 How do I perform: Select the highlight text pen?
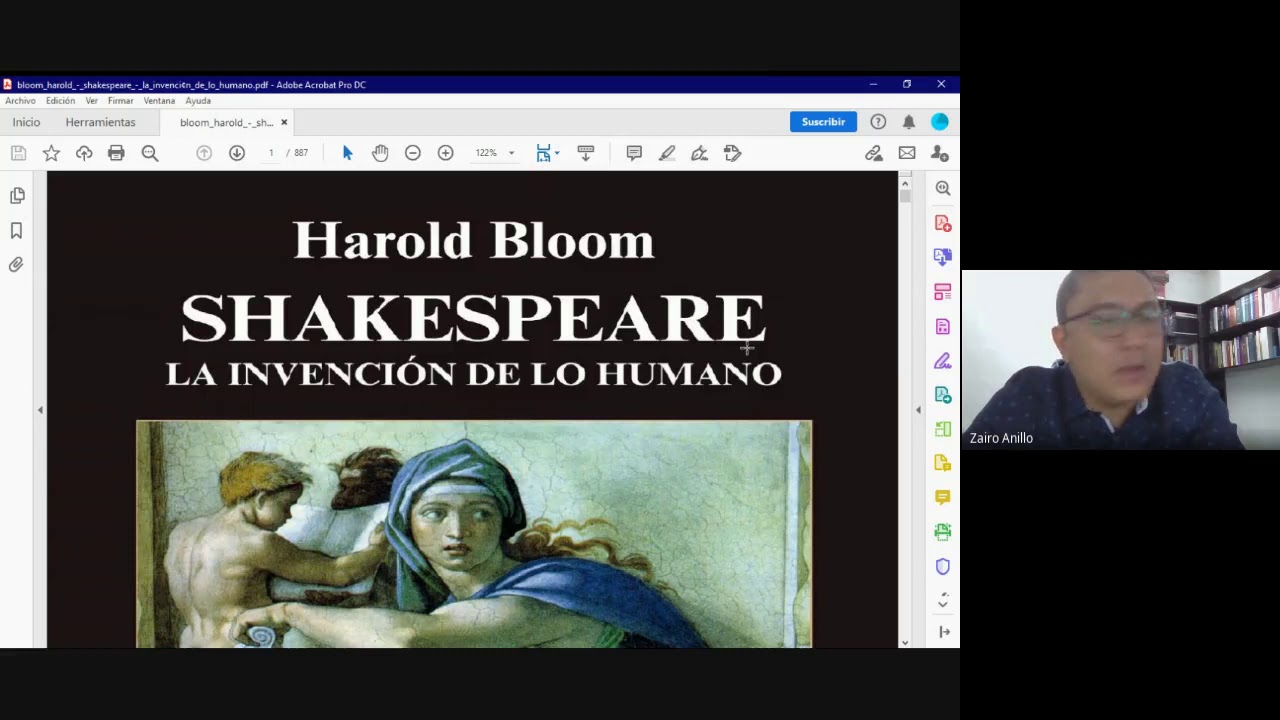tap(667, 153)
